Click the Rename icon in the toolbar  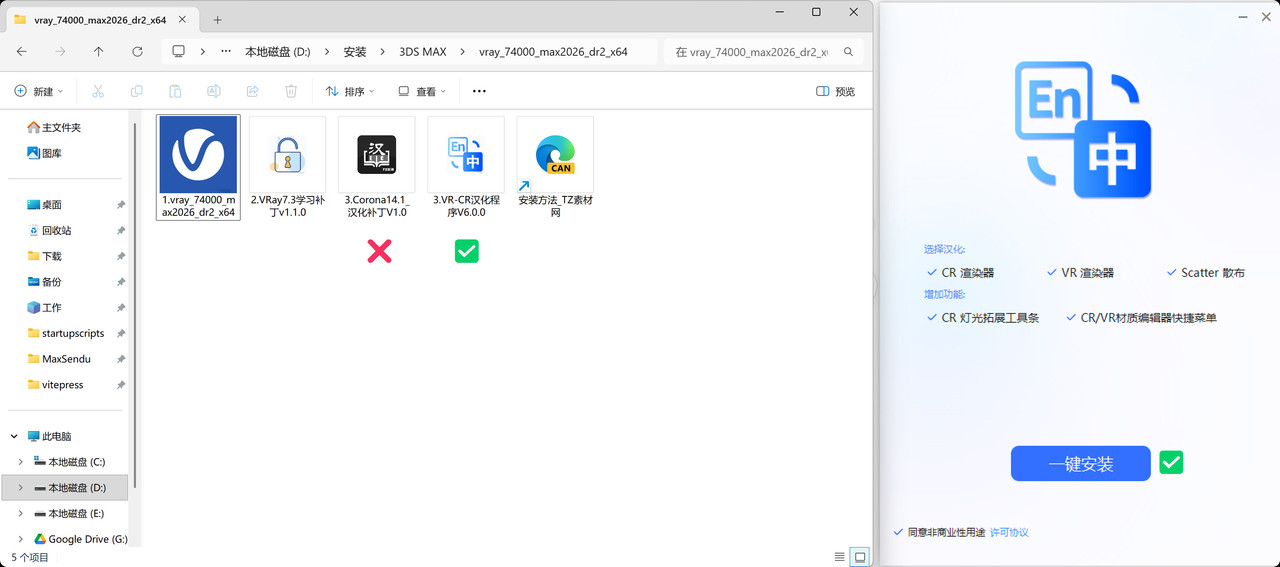(x=213, y=91)
